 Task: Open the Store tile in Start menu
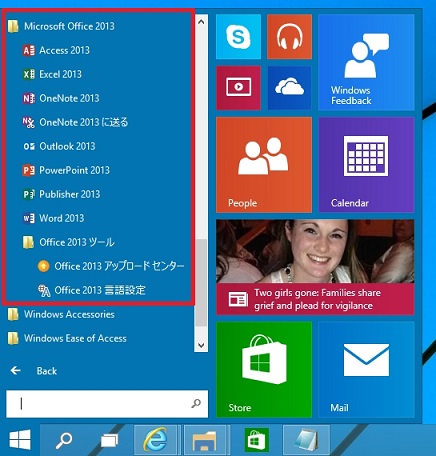pyautogui.click(x=264, y=370)
